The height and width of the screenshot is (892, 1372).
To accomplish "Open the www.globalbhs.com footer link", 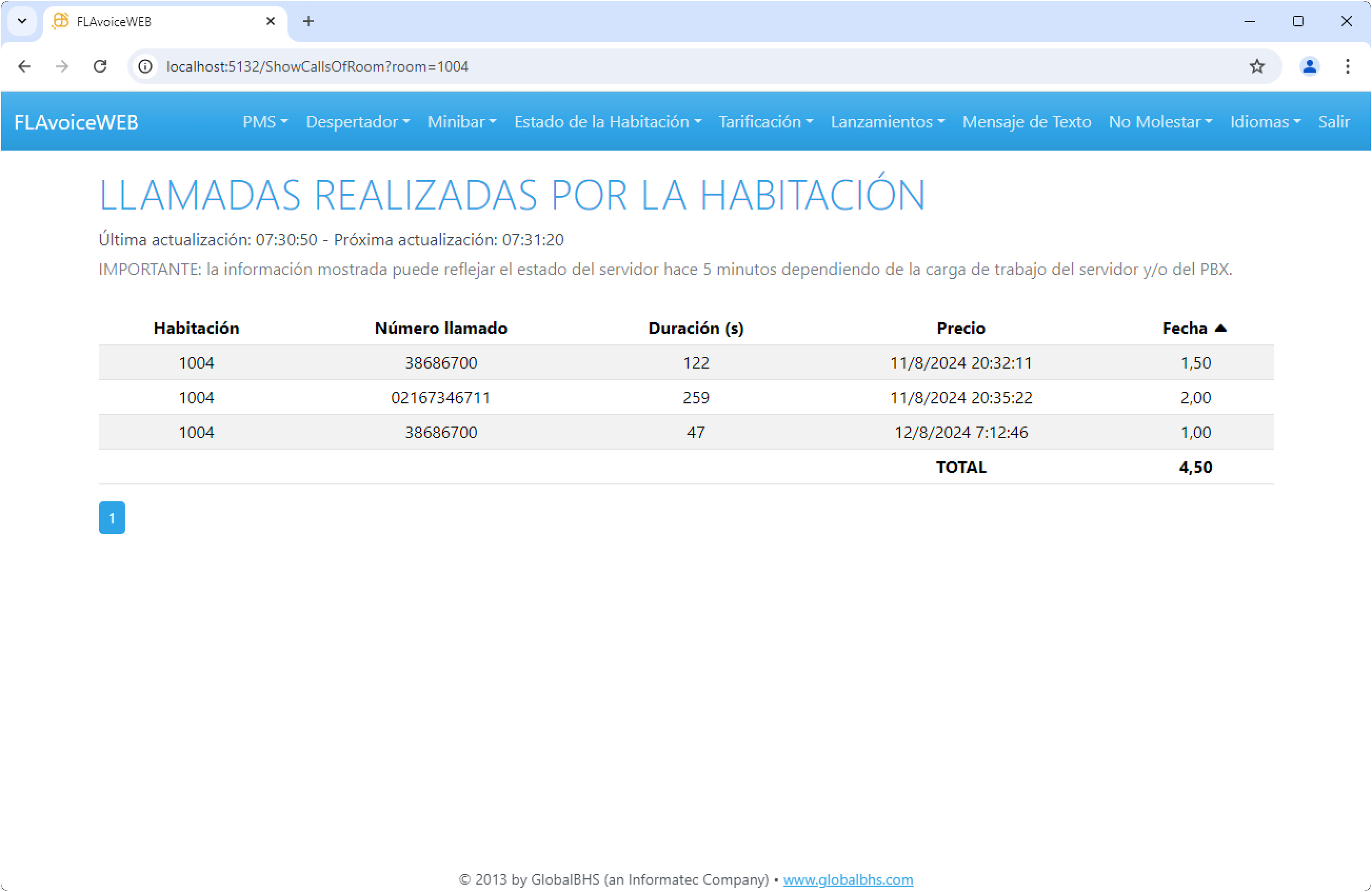I will (848, 879).
